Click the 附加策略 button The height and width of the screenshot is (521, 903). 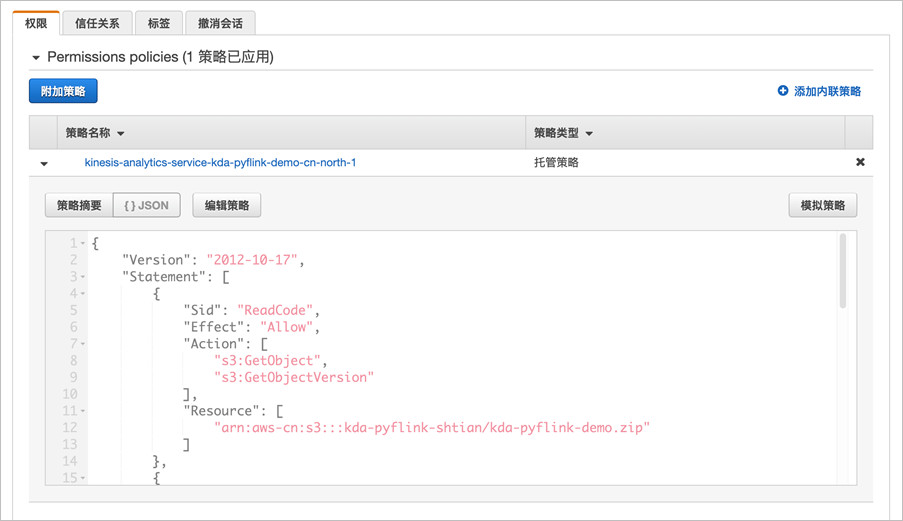click(x=63, y=91)
